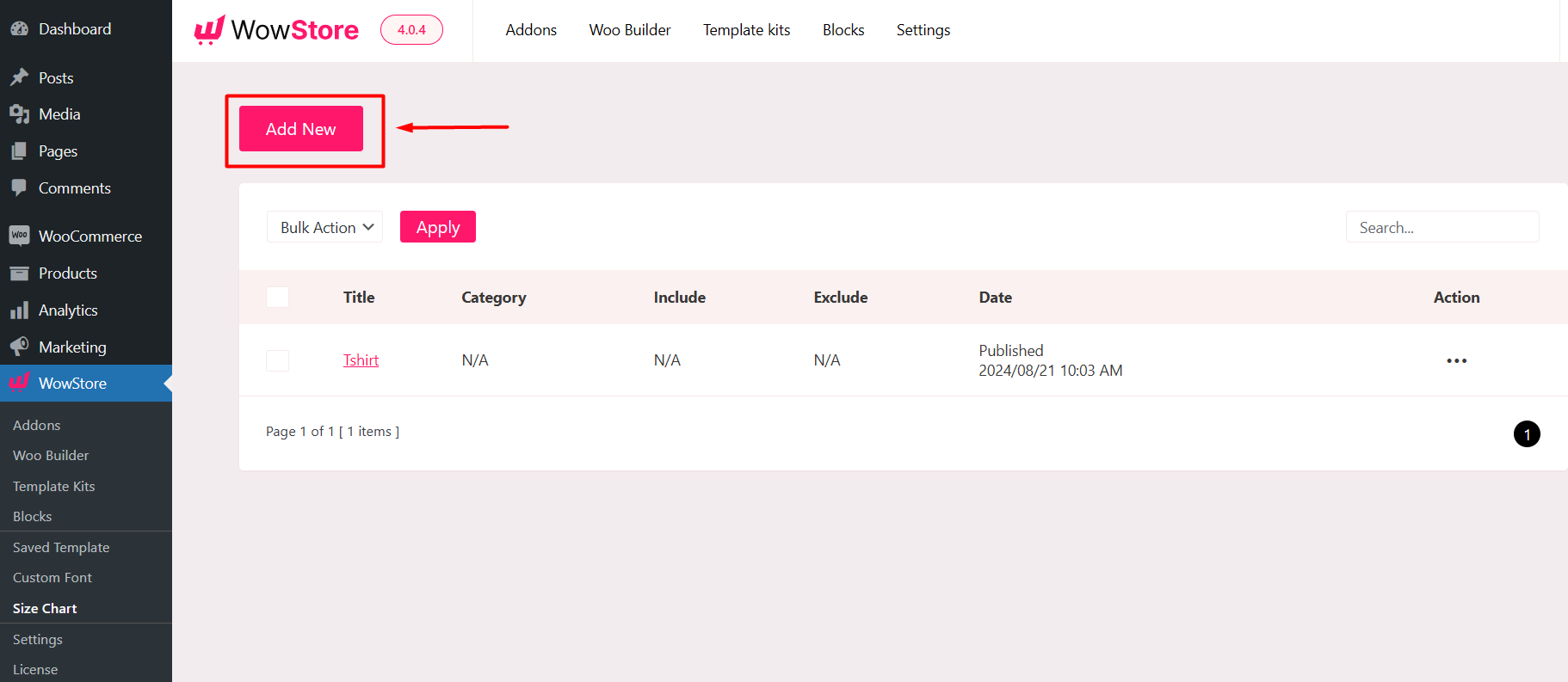Screen dimensions: 1568x682
Task: Click the Category column header
Action: point(493,298)
